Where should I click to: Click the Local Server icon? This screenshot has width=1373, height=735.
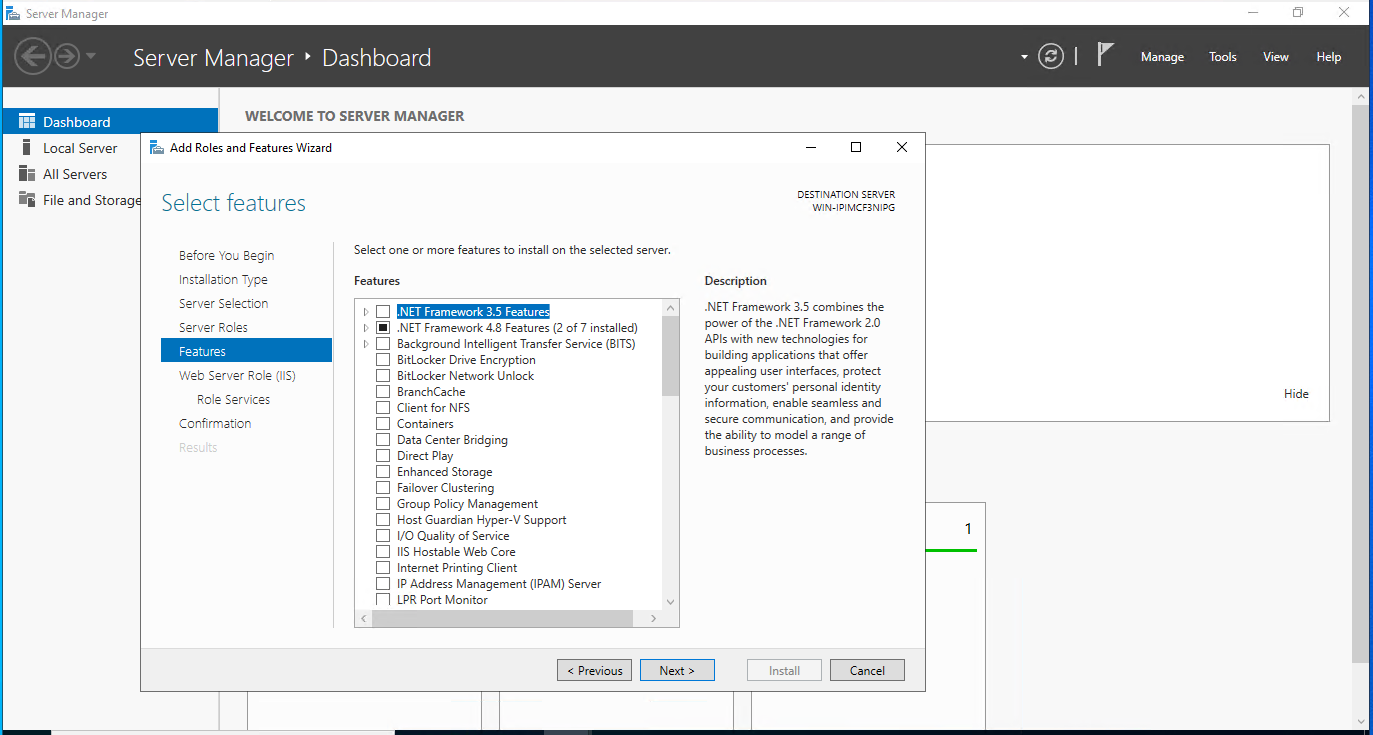(27, 148)
